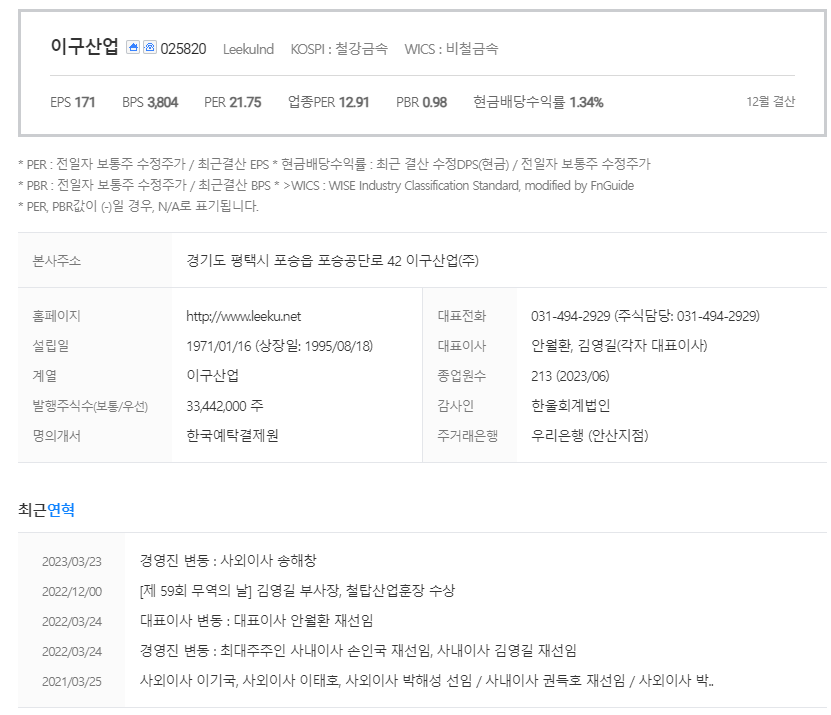Image resolution: width=831 pixels, height=715 pixels.
Task: Click the 대표이사 label
Action: tap(462, 346)
